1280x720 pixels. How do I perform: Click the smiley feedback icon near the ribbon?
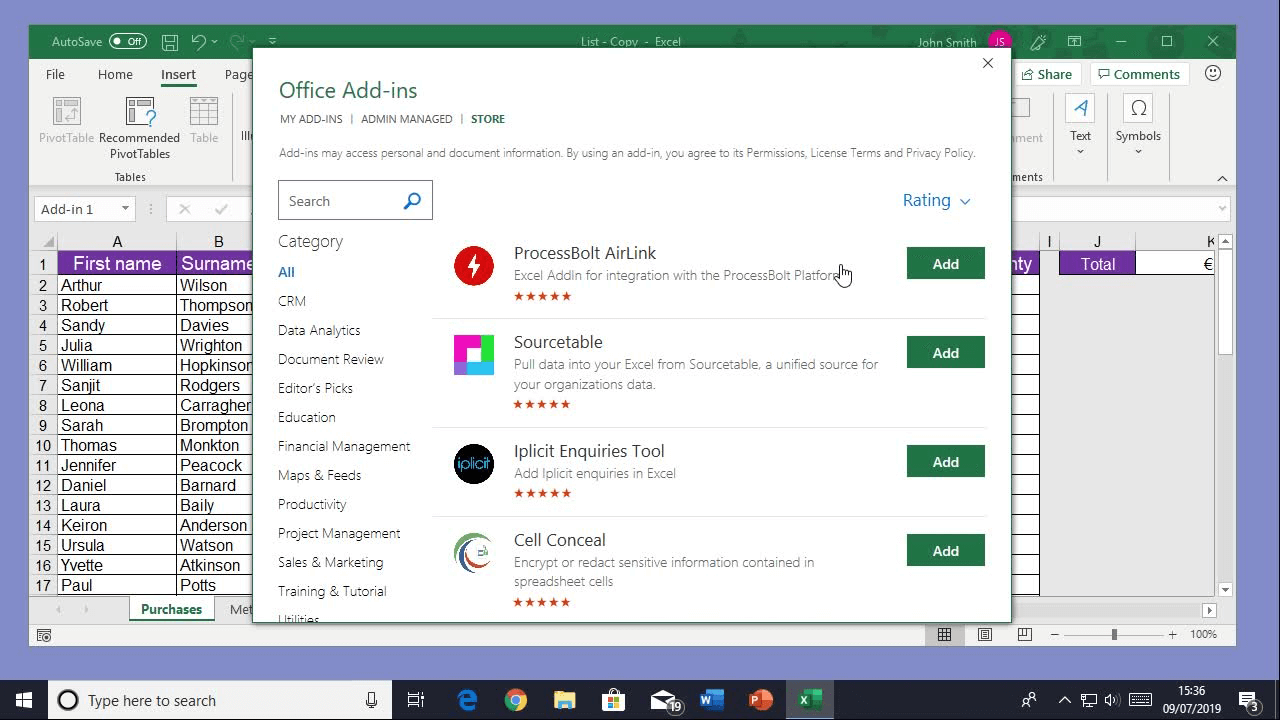(x=1213, y=73)
